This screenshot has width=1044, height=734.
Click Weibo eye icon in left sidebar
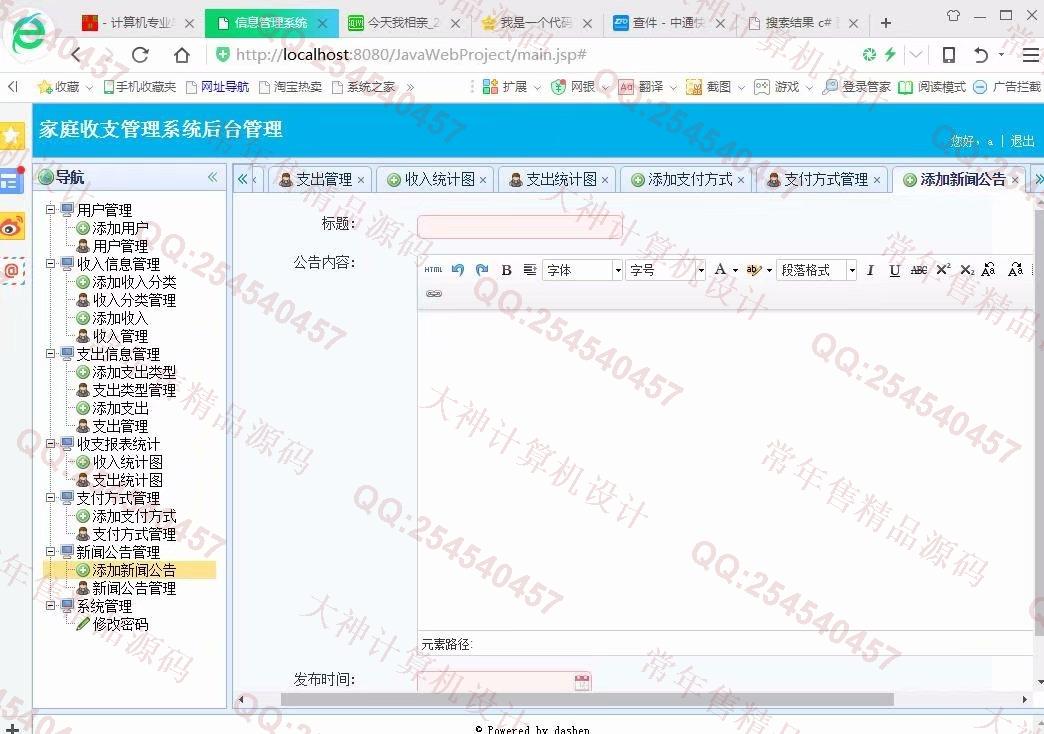click(12, 227)
